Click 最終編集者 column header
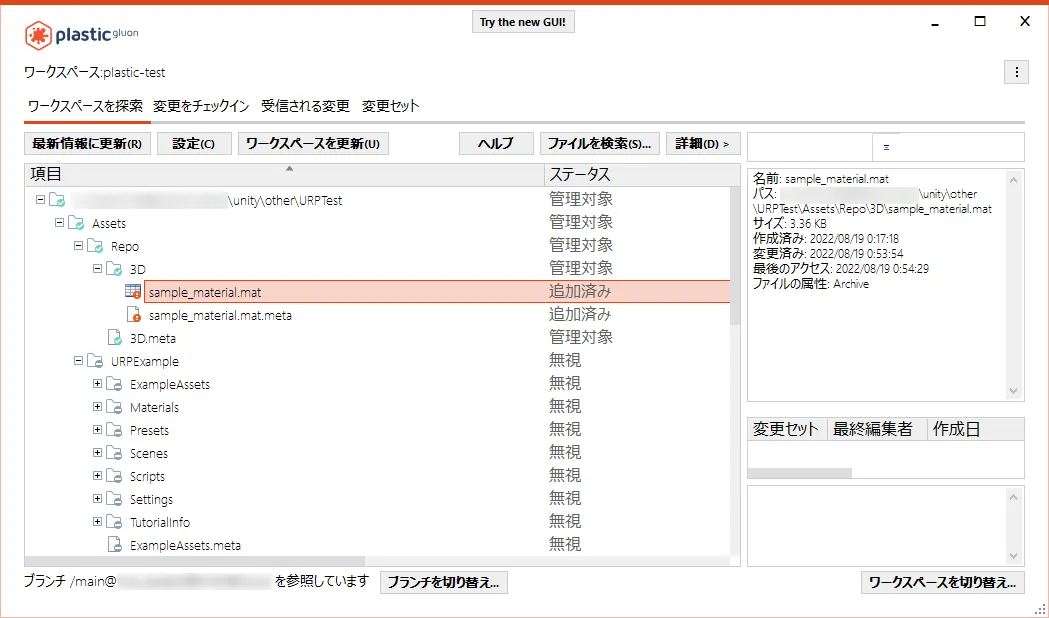This screenshot has height=618, width=1049. 877,429
